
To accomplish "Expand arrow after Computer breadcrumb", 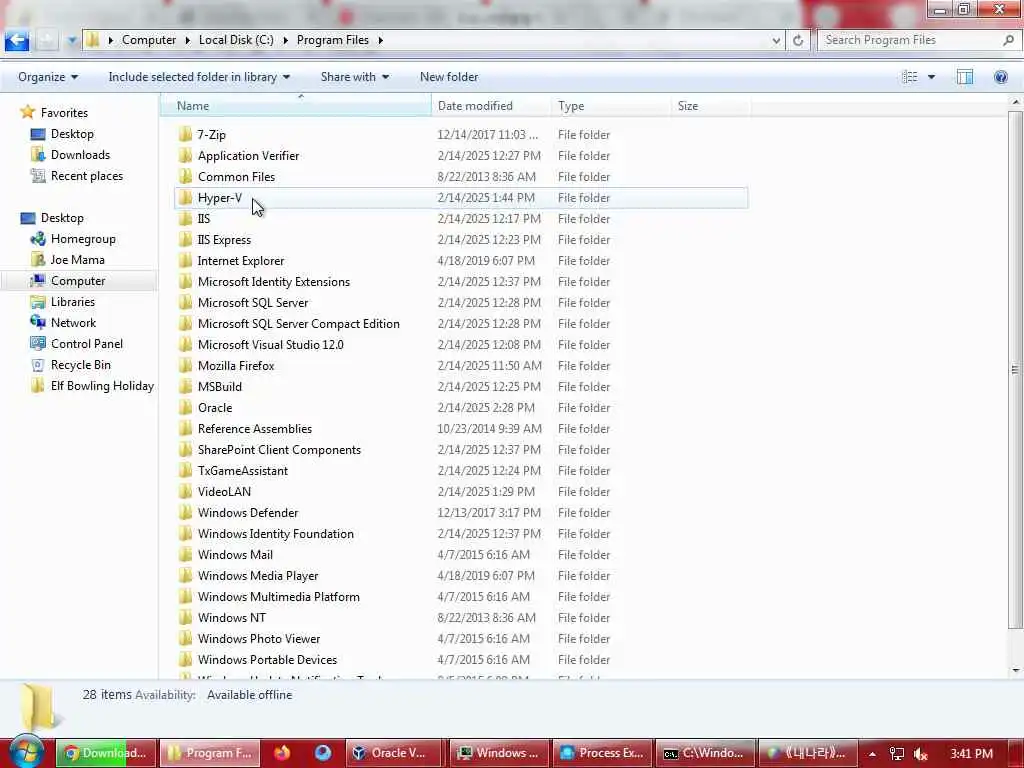I will pyautogui.click(x=187, y=40).
